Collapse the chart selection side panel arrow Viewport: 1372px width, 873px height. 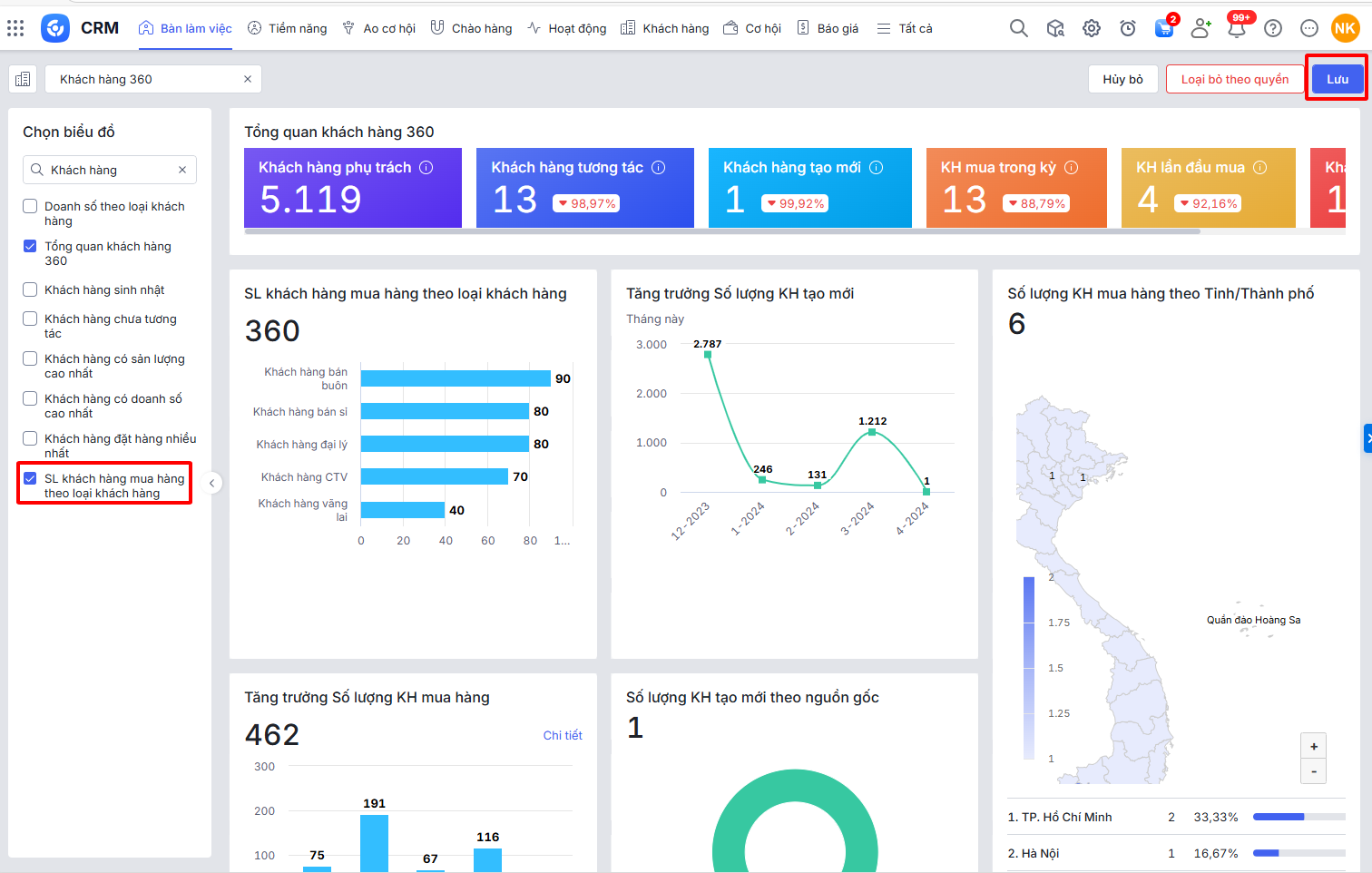point(211,483)
